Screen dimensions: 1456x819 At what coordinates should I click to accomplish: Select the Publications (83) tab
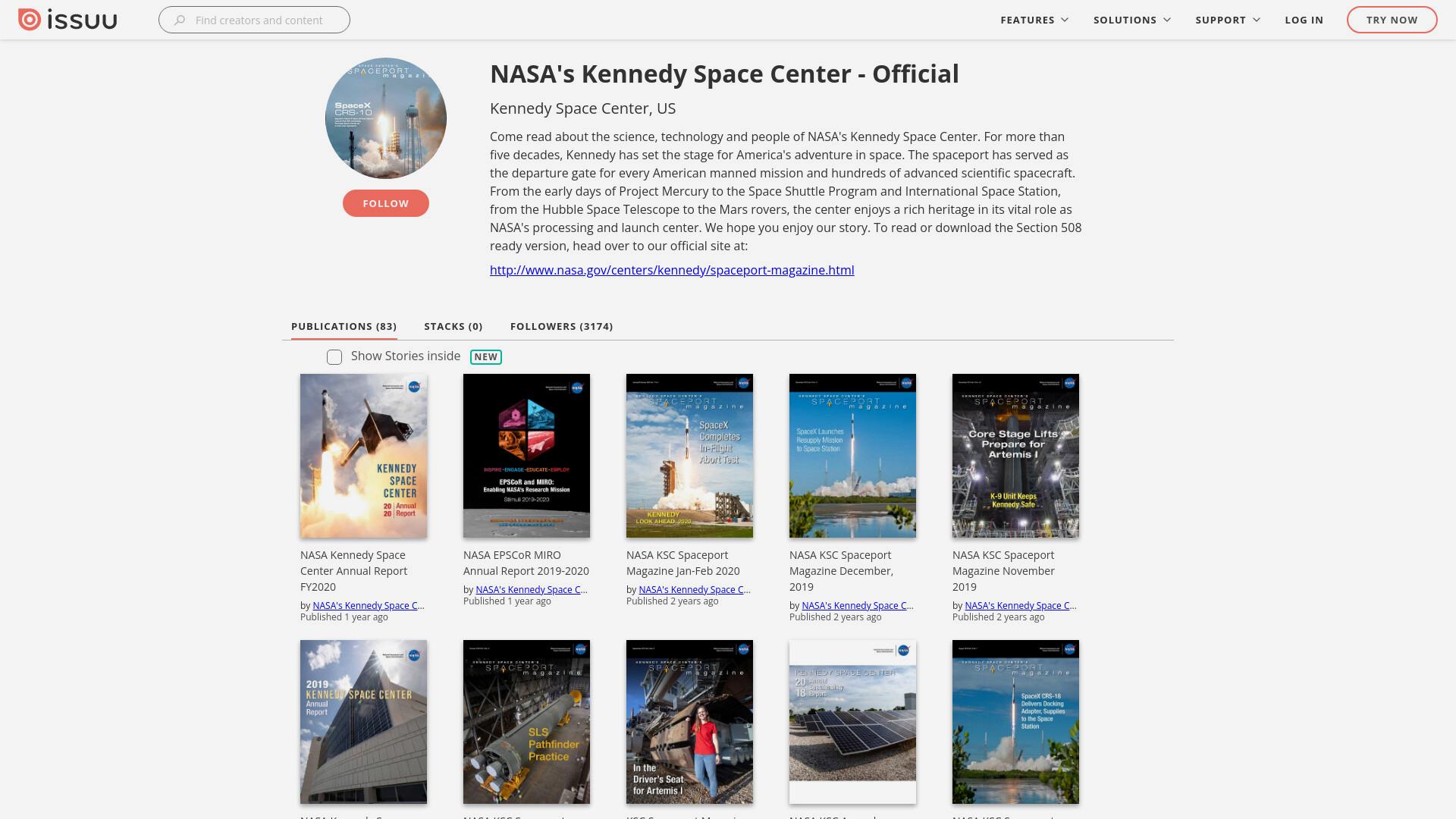pos(344,326)
